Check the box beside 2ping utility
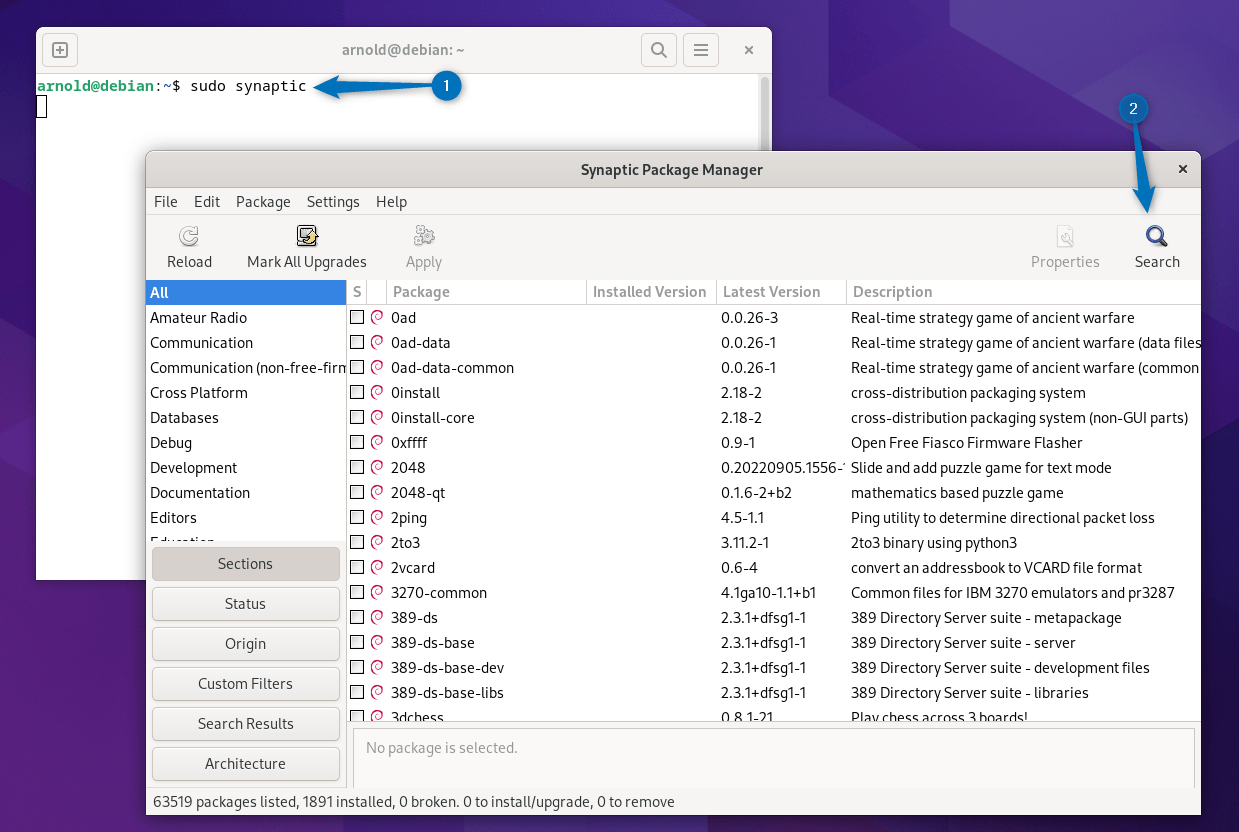Viewport: 1239px width, 832px height. pyautogui.click(x=357, y=517)
